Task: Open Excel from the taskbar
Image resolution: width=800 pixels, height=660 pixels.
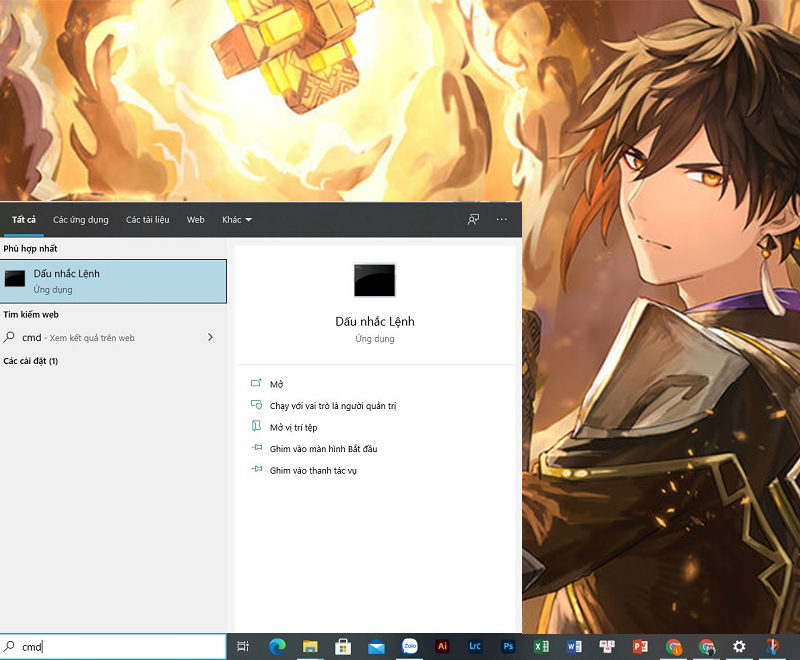Action: coord(541,646)
